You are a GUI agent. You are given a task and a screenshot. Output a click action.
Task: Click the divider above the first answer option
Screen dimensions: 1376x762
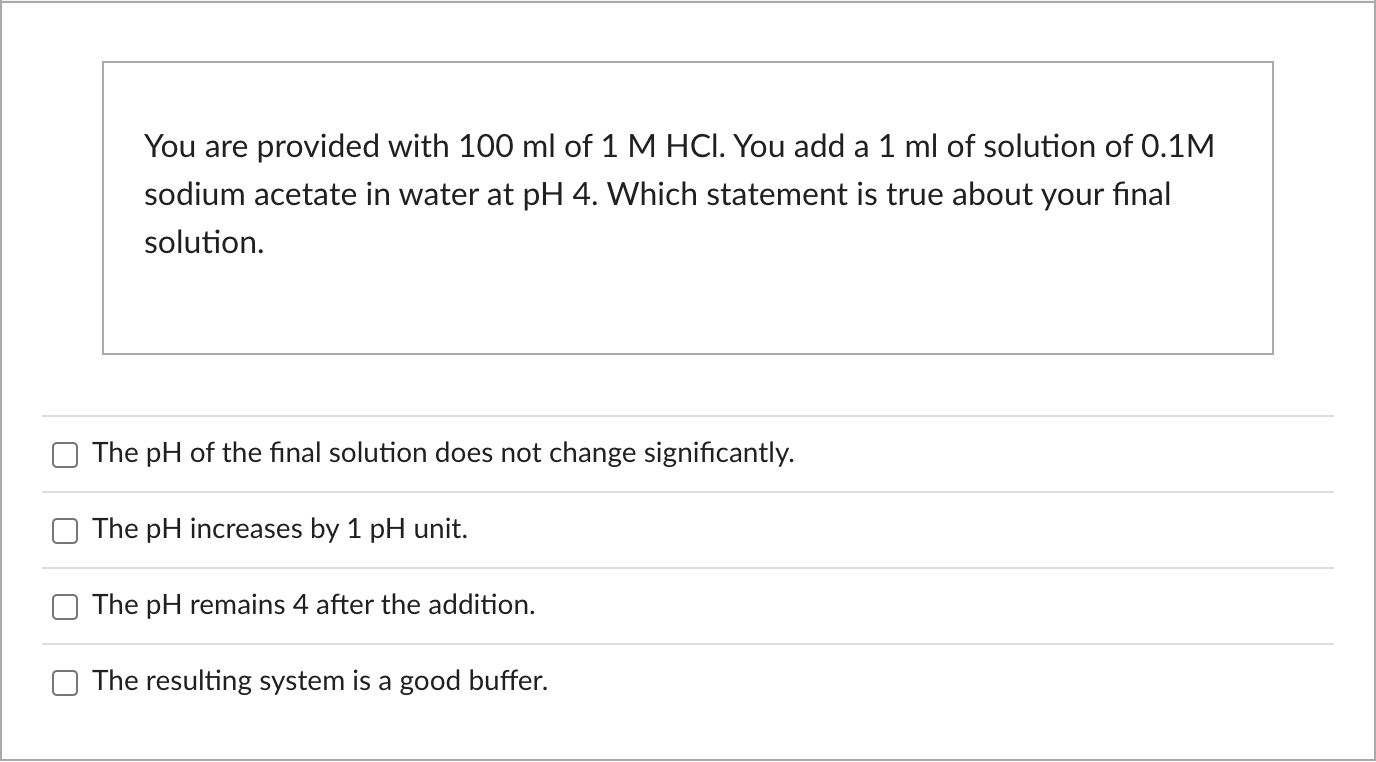(688, 416)
